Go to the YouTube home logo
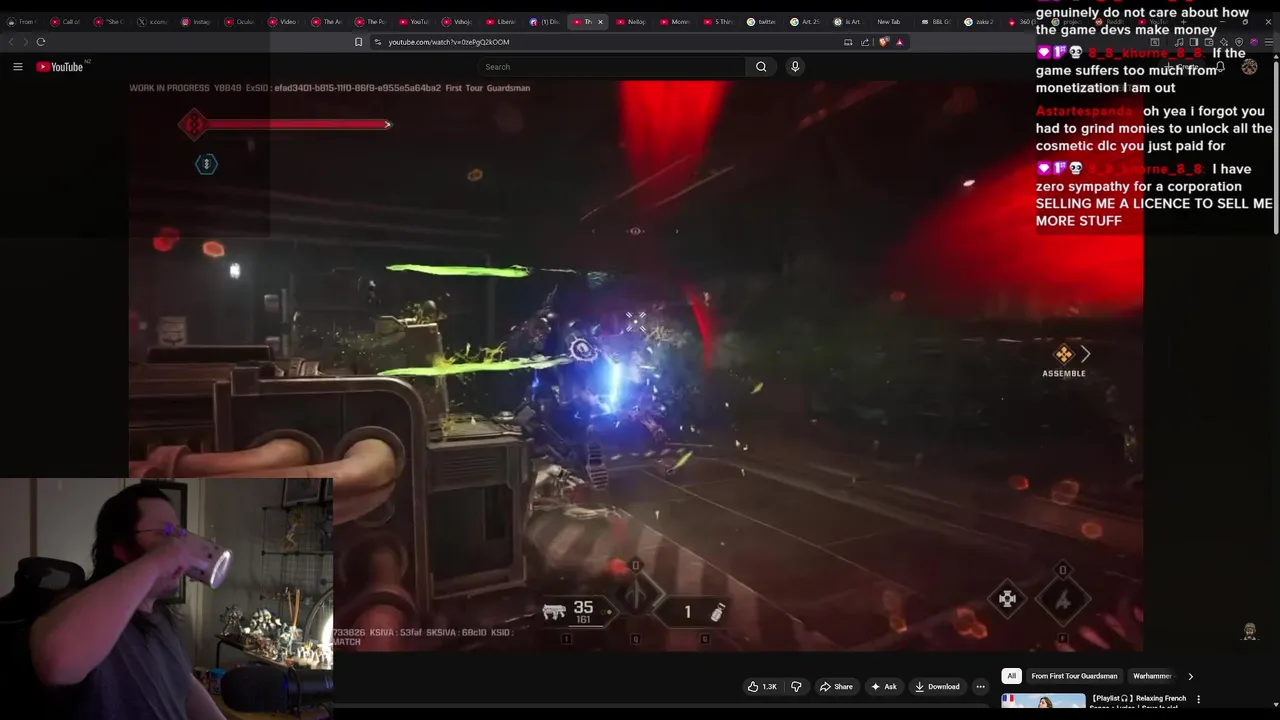Image resolution: width=1280 pixels, height=720 pixels. click(60, 67)
